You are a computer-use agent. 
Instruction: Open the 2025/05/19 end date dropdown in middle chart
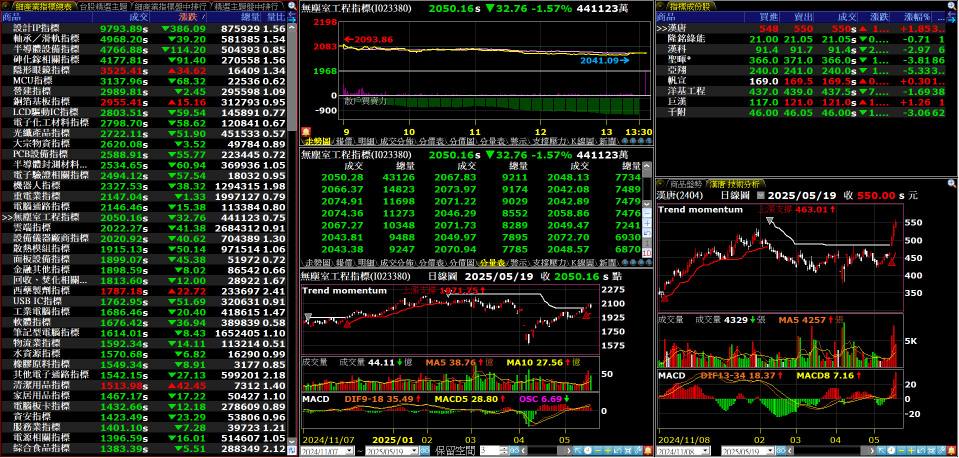coord(415,451)
